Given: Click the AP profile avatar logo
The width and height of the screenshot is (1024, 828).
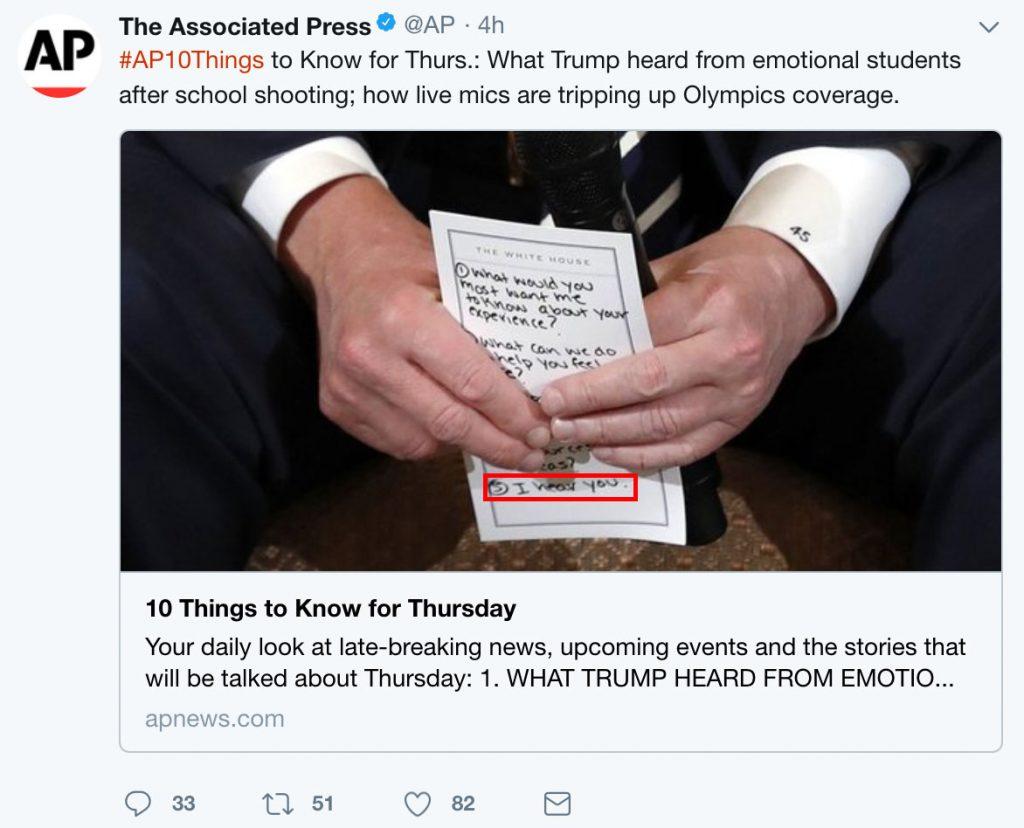Looking at the screenshot, I should [59, 56].
